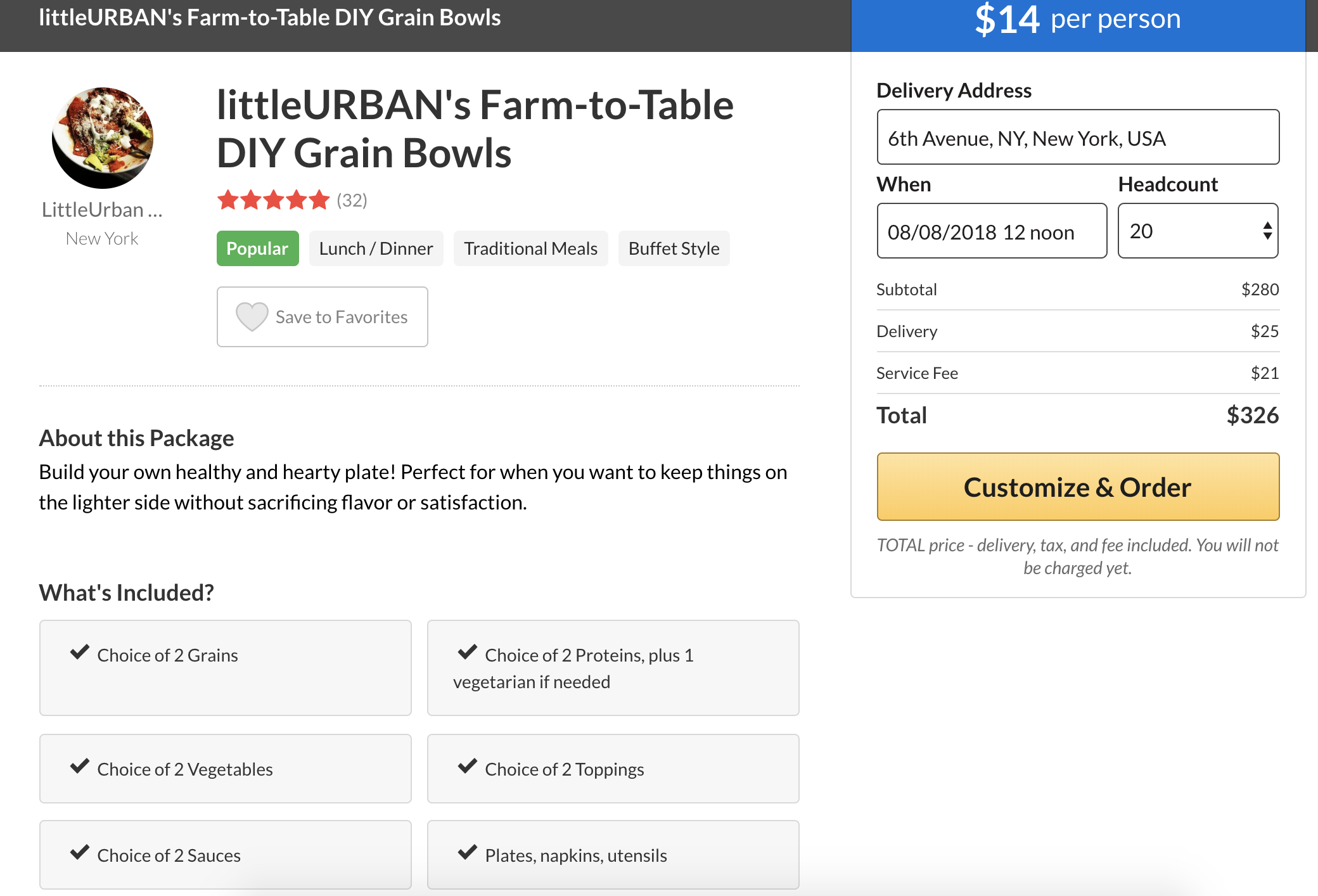Click the five-star rating icons
The width and height of the screenshot is (1318, 896).
tap(273, 200)
